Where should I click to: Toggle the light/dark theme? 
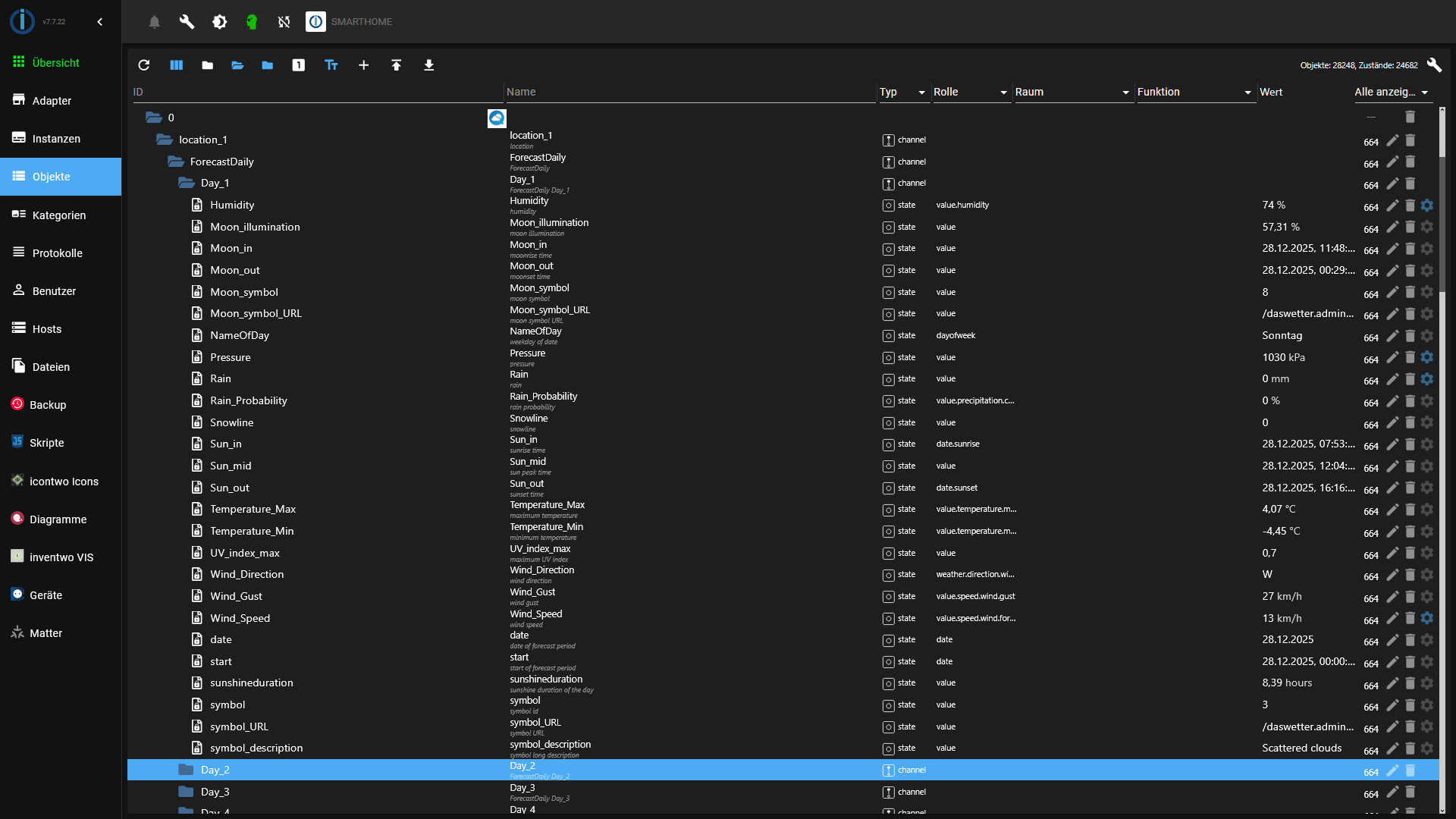pyautogui.click(x=220, y=21)
